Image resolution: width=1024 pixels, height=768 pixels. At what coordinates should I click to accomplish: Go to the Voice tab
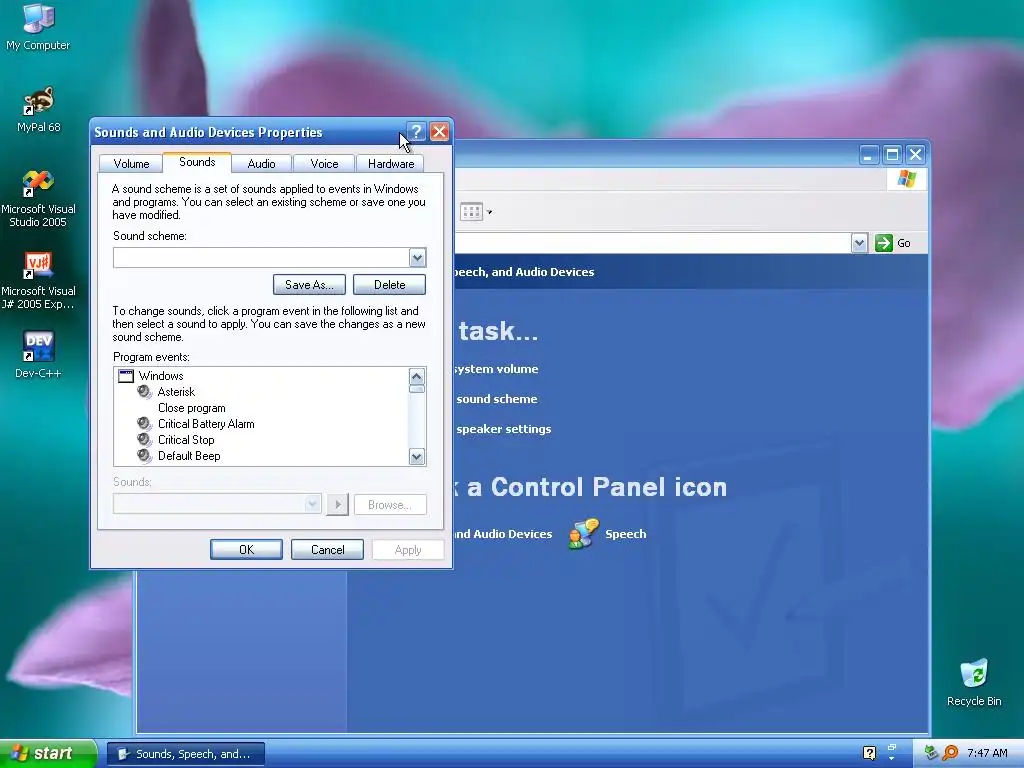[324, 164]
